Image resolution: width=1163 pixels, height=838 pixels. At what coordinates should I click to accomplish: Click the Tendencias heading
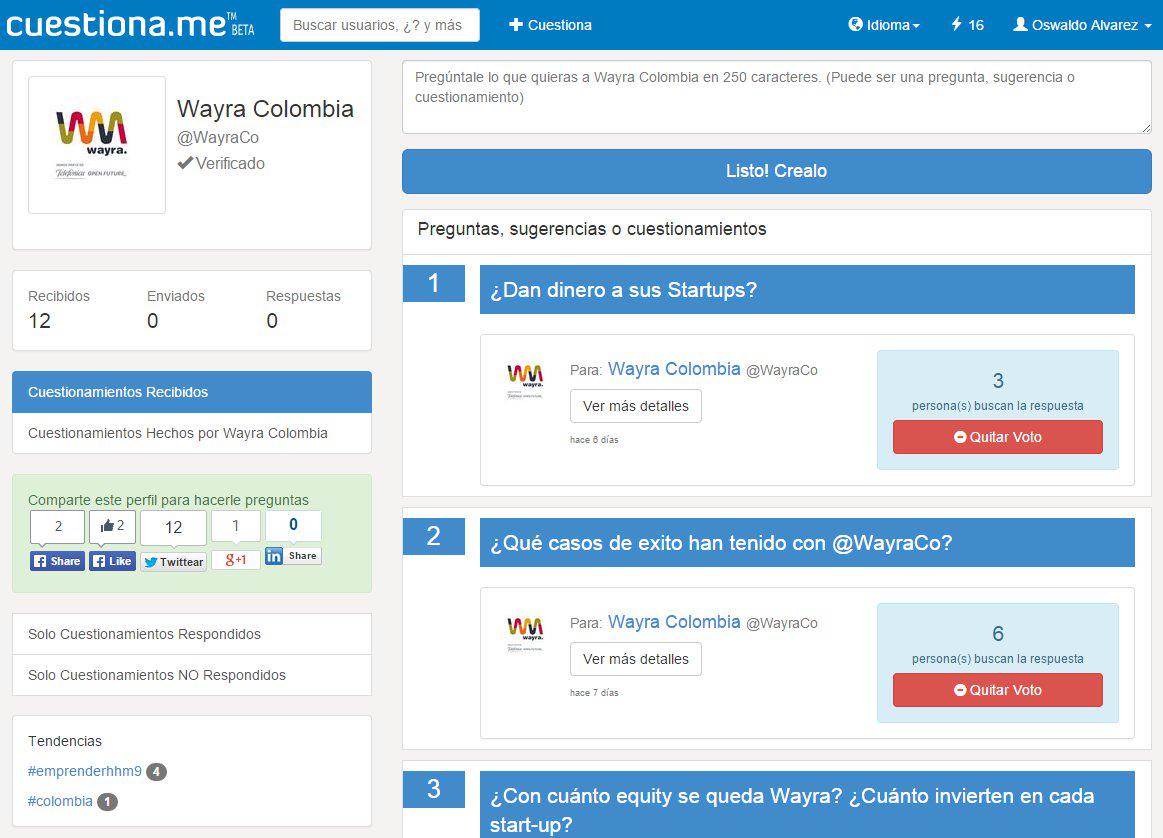(x=65, y=742)
